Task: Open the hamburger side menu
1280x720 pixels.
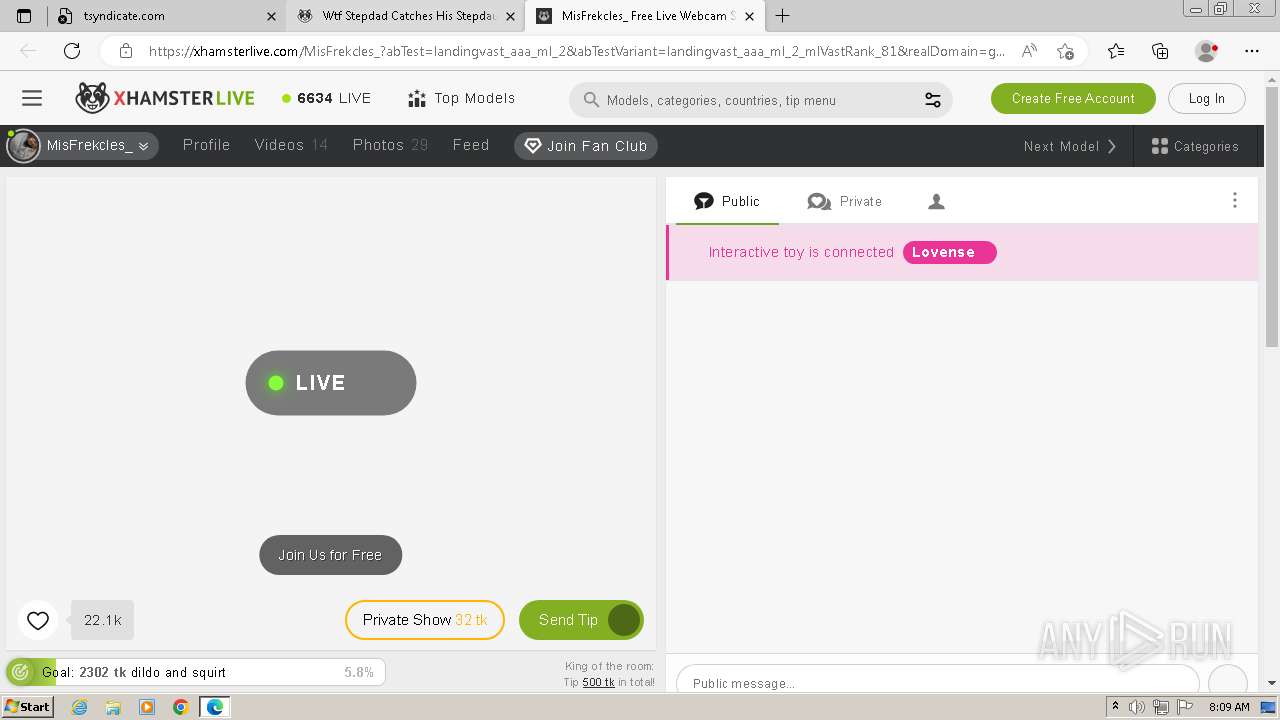Action: [32, 98]
